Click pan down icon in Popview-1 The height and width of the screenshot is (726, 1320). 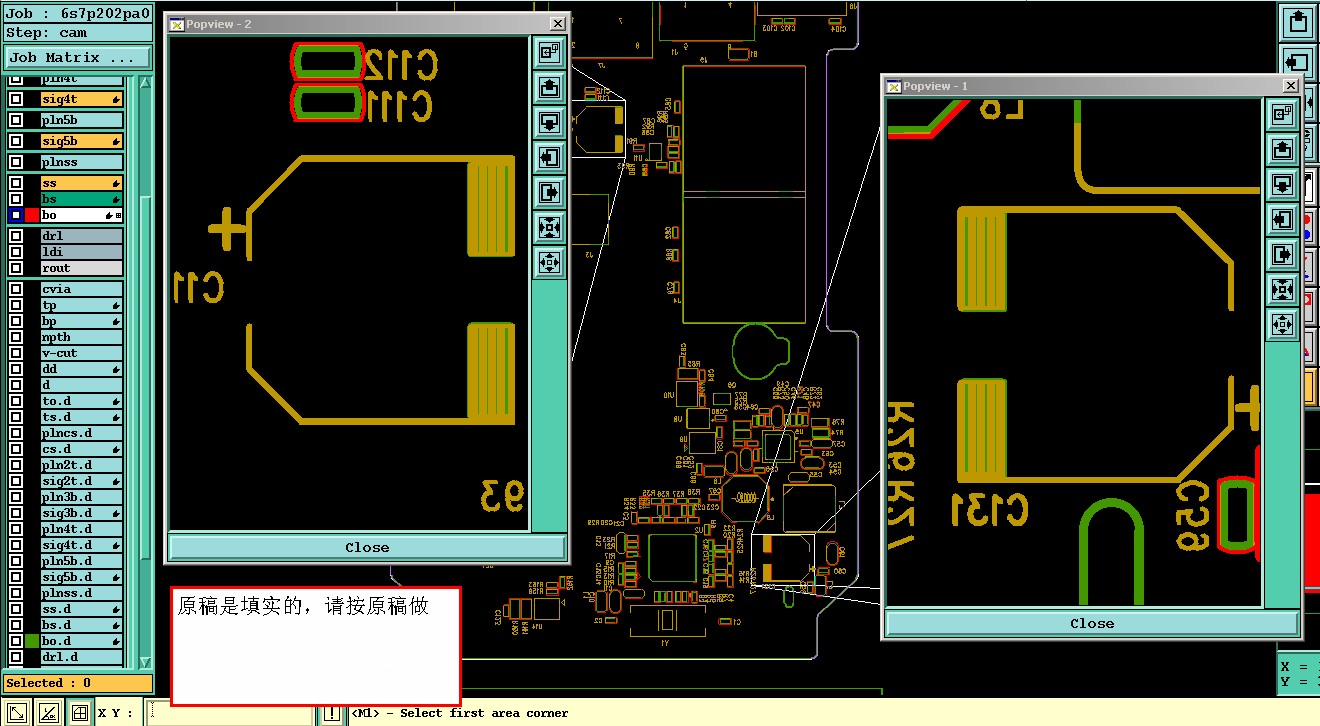coord(1282,185)
